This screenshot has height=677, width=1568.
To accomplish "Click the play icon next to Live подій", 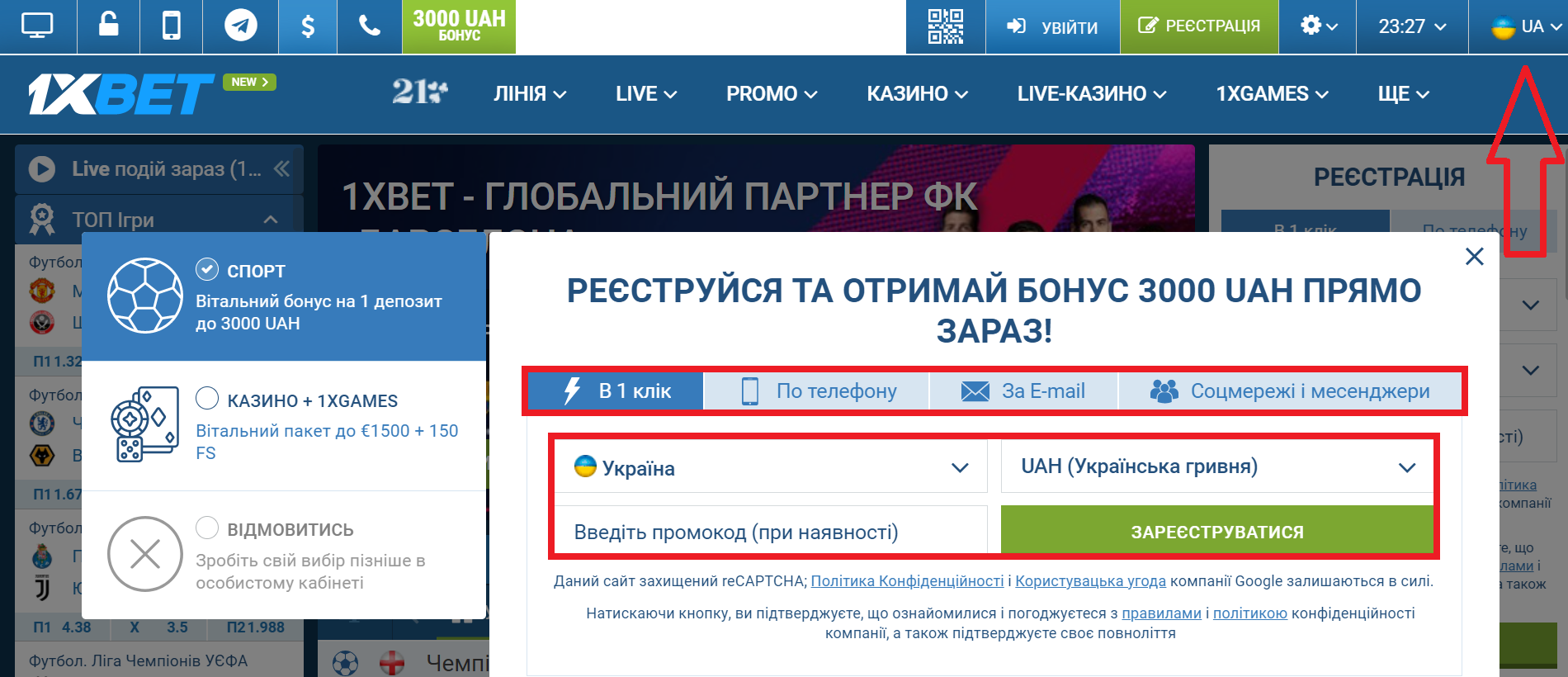I will click(x=42, y=169).
